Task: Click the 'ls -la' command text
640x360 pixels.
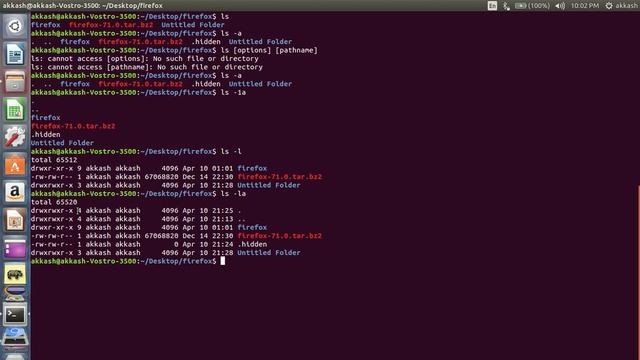Action: [x=233, y=193]
